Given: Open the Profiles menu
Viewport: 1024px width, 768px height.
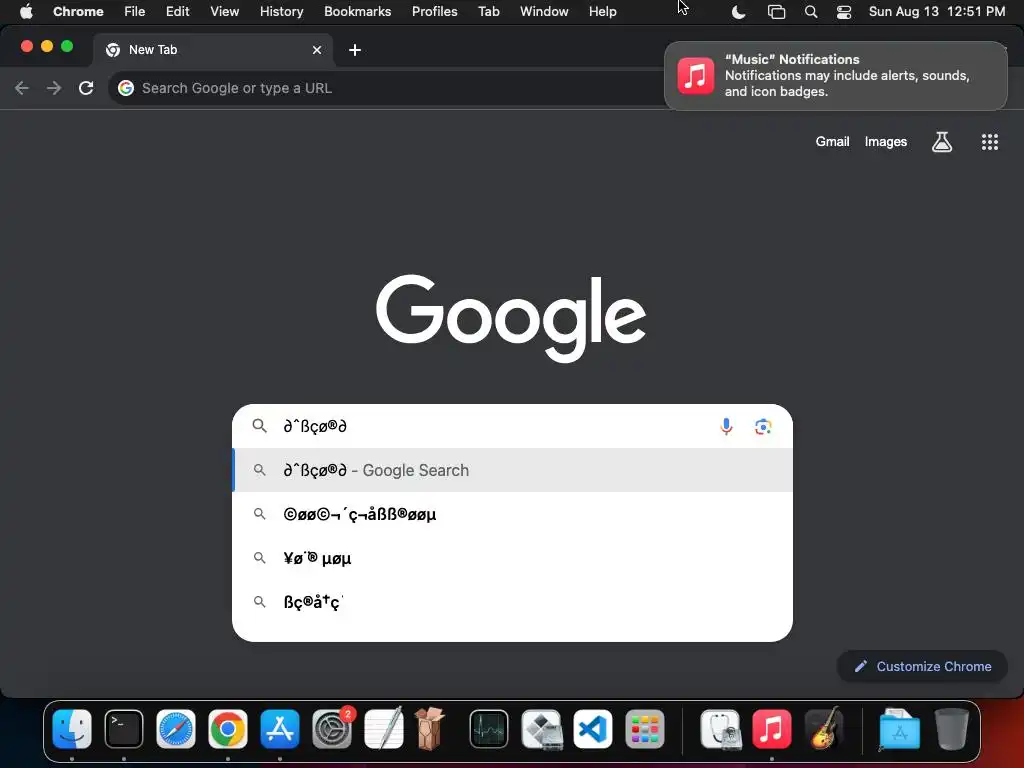Looking at the screenshot, I should coord(434,11).
